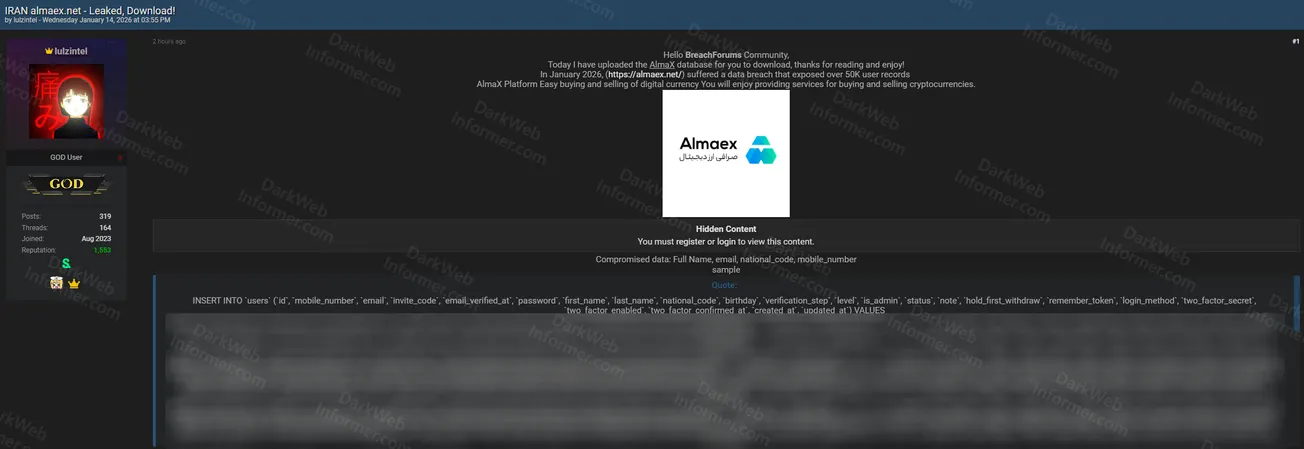Open the lulzintel avatar image

click(66, 102)
